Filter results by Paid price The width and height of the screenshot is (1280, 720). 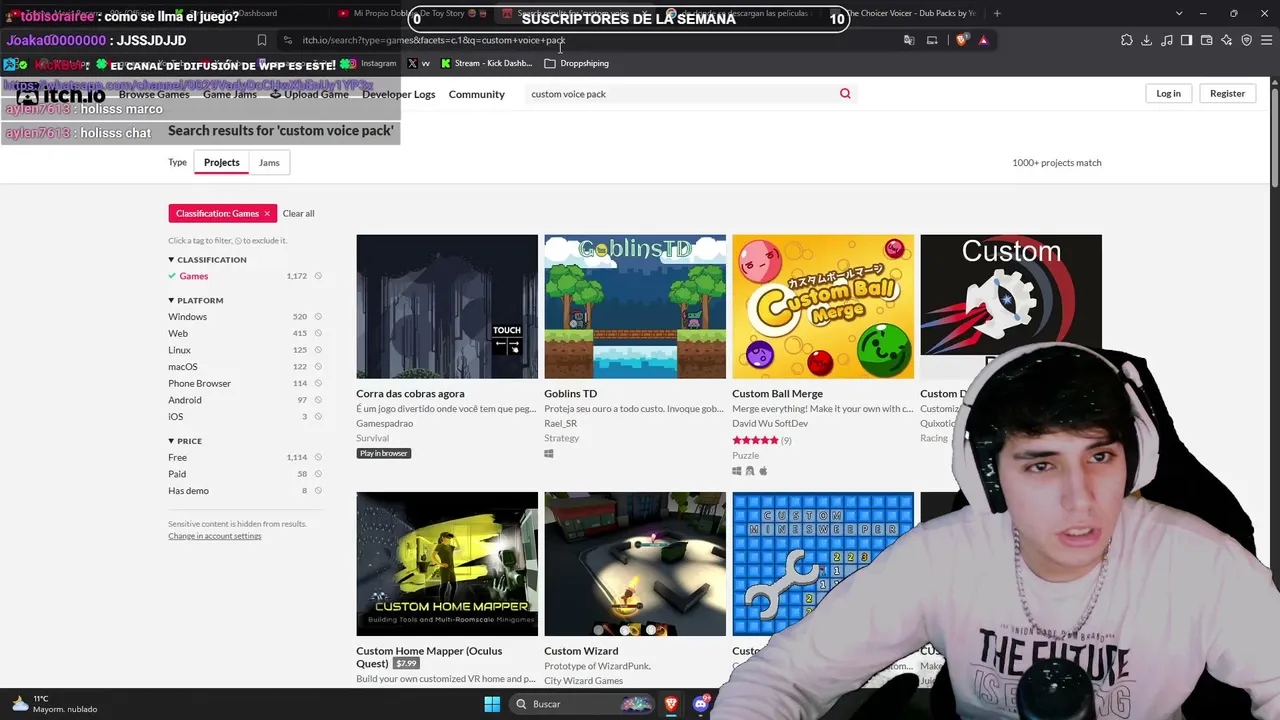177,474
